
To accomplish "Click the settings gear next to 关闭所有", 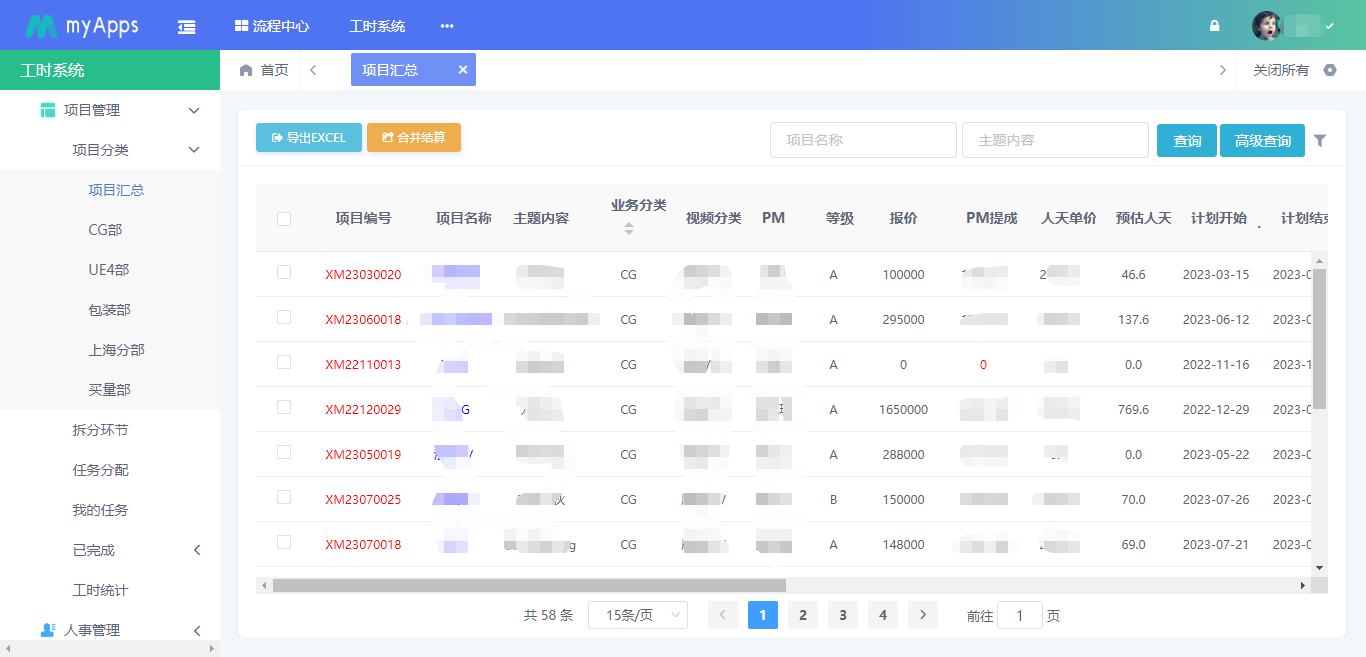I will [1330, 70].
